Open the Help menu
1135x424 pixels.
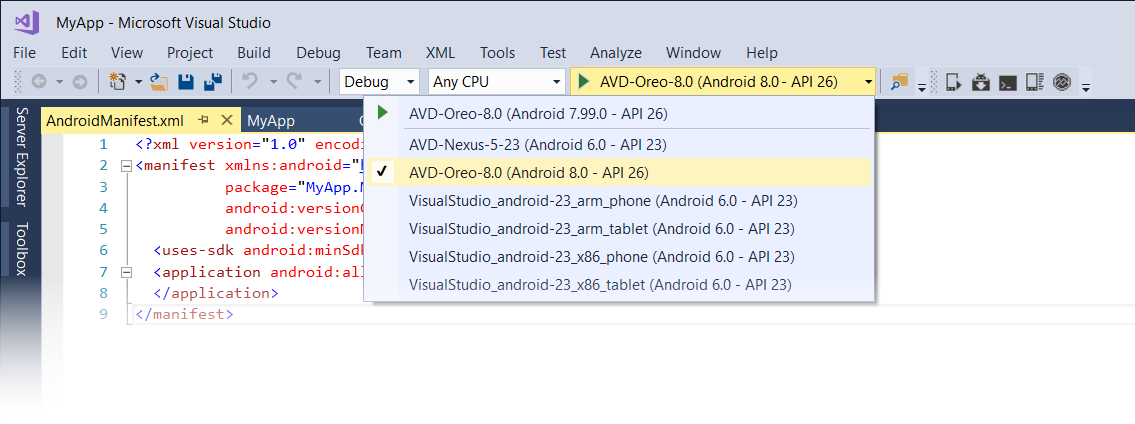[x=761, y=53]
